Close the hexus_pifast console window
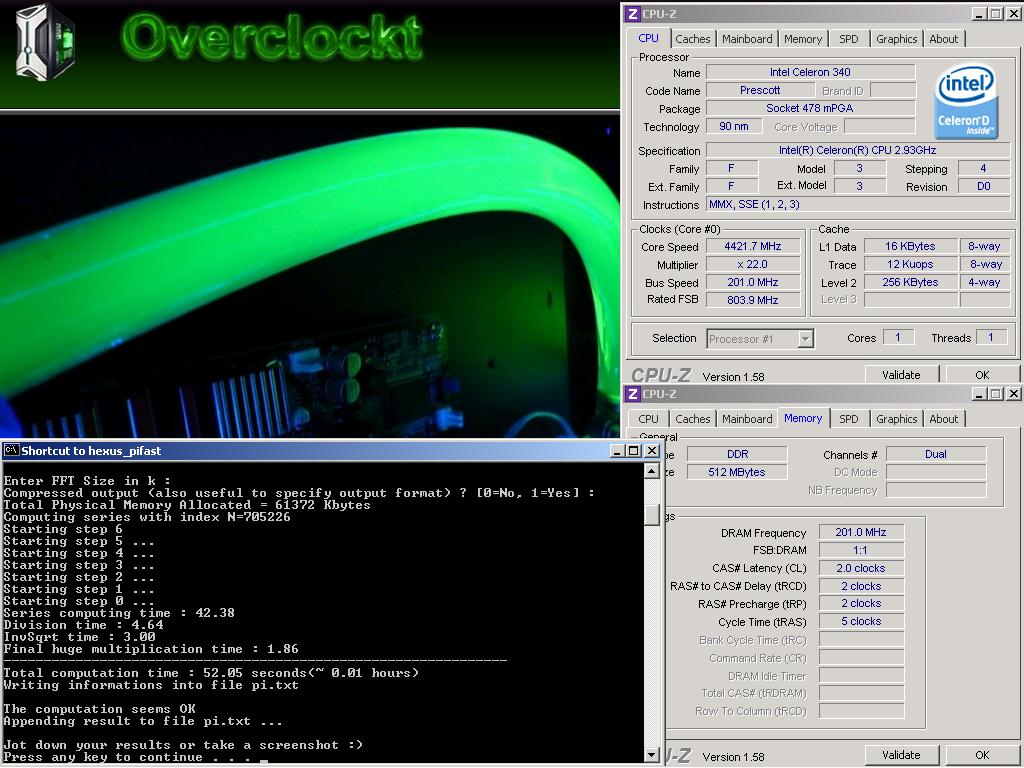 tap(652, 451)
